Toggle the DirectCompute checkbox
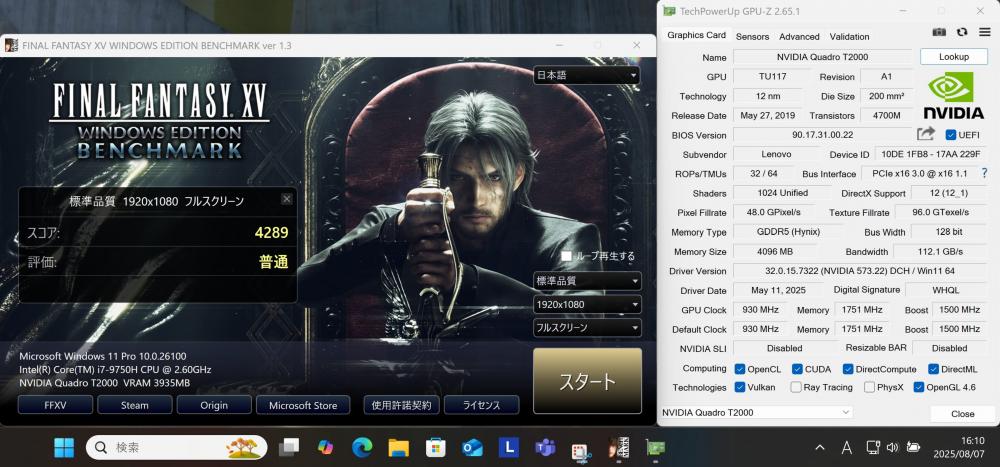This screenshot has height=467, width=1000. (848, 369)
